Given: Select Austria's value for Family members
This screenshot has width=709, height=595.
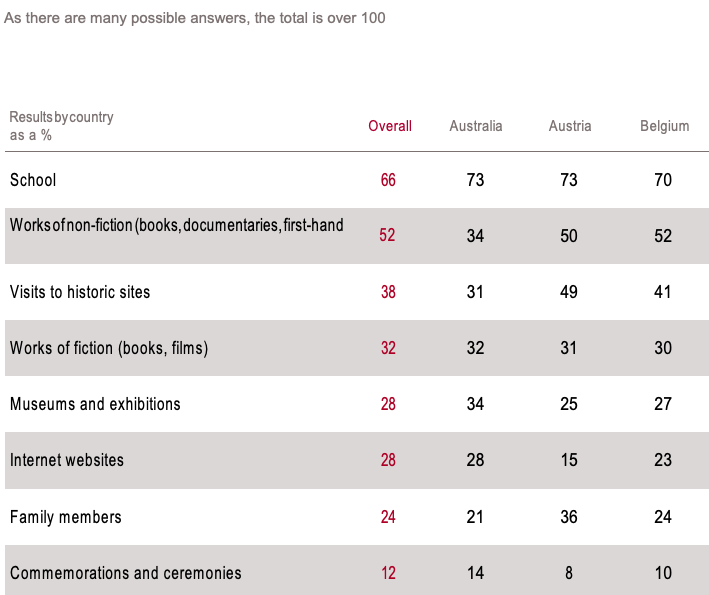Looking at the screenshot, I should click(x=570, y=517).
